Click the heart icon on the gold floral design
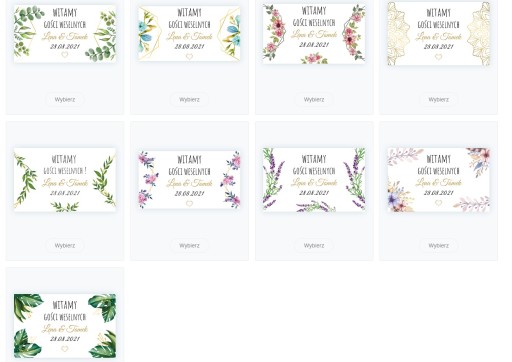The height and width of the screenshot is (362, 512). [438, 57]
